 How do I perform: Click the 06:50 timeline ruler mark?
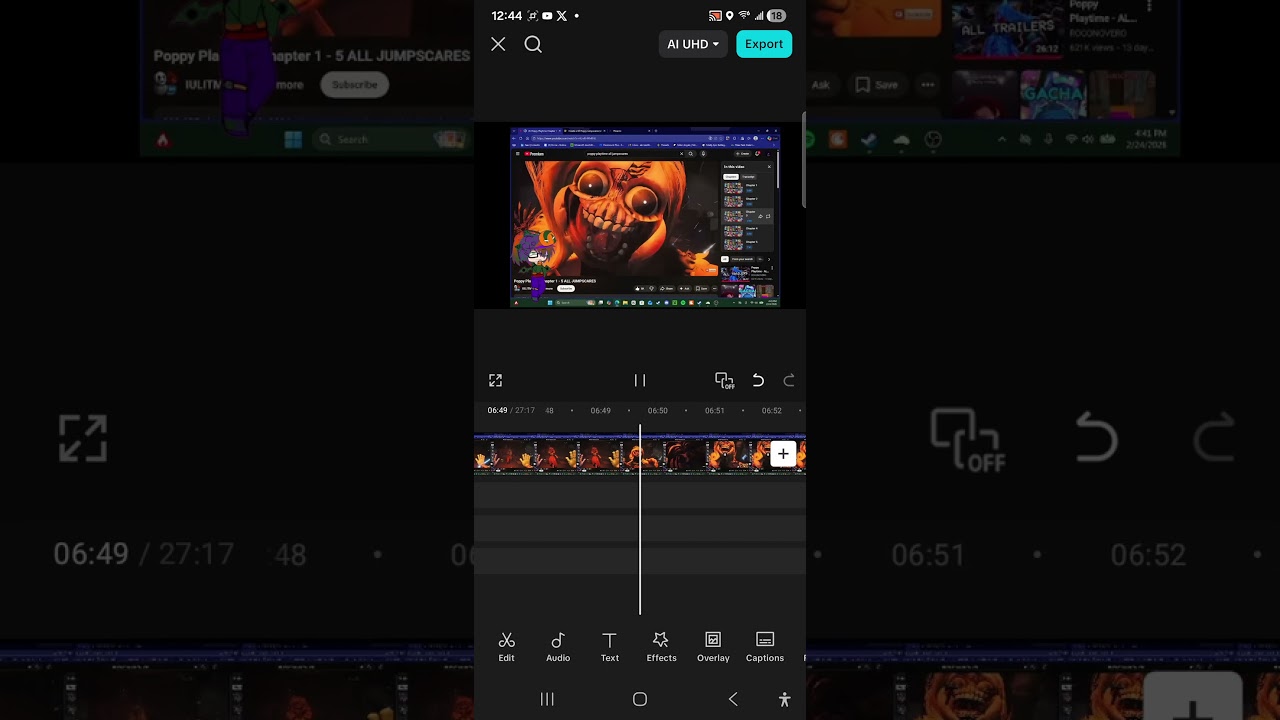tap(657, 410)
